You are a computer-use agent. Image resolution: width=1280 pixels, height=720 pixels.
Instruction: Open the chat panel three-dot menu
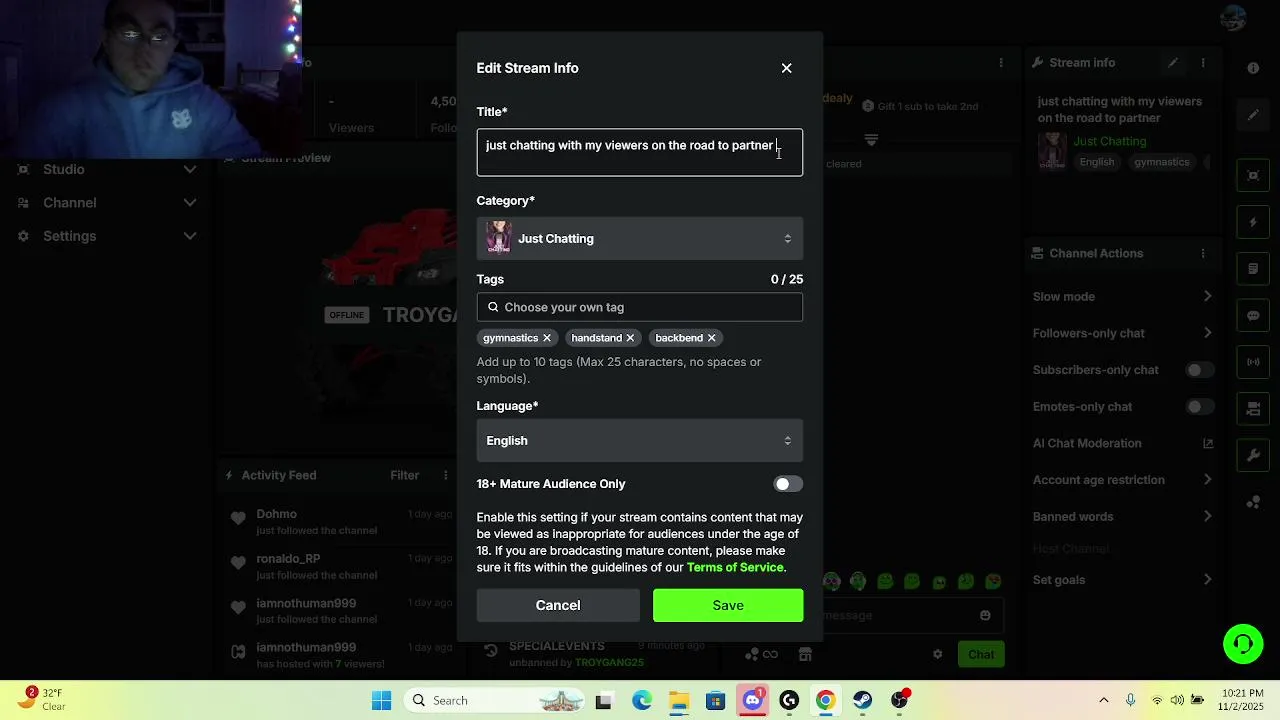point(1001,62)
